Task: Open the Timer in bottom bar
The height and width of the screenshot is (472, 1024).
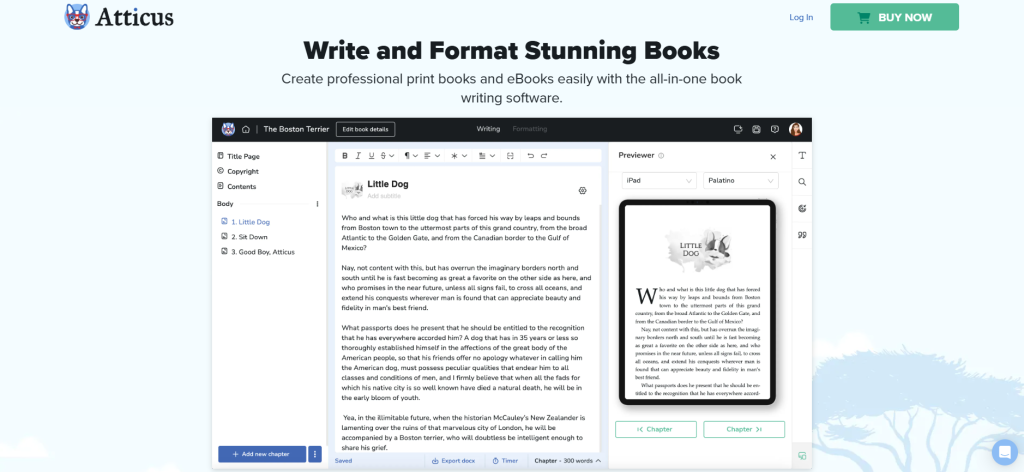Action: (x=505, y=461)
